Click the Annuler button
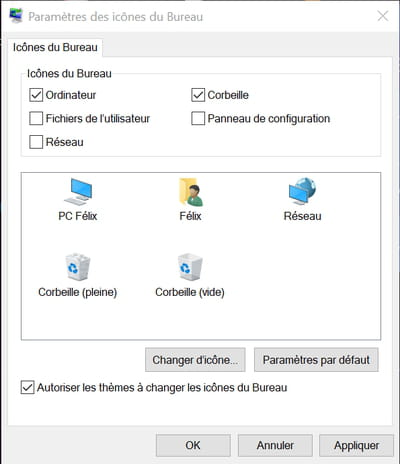Image resolution: width=400 pixels, height=464 pixels. click(x=275, y=445)
